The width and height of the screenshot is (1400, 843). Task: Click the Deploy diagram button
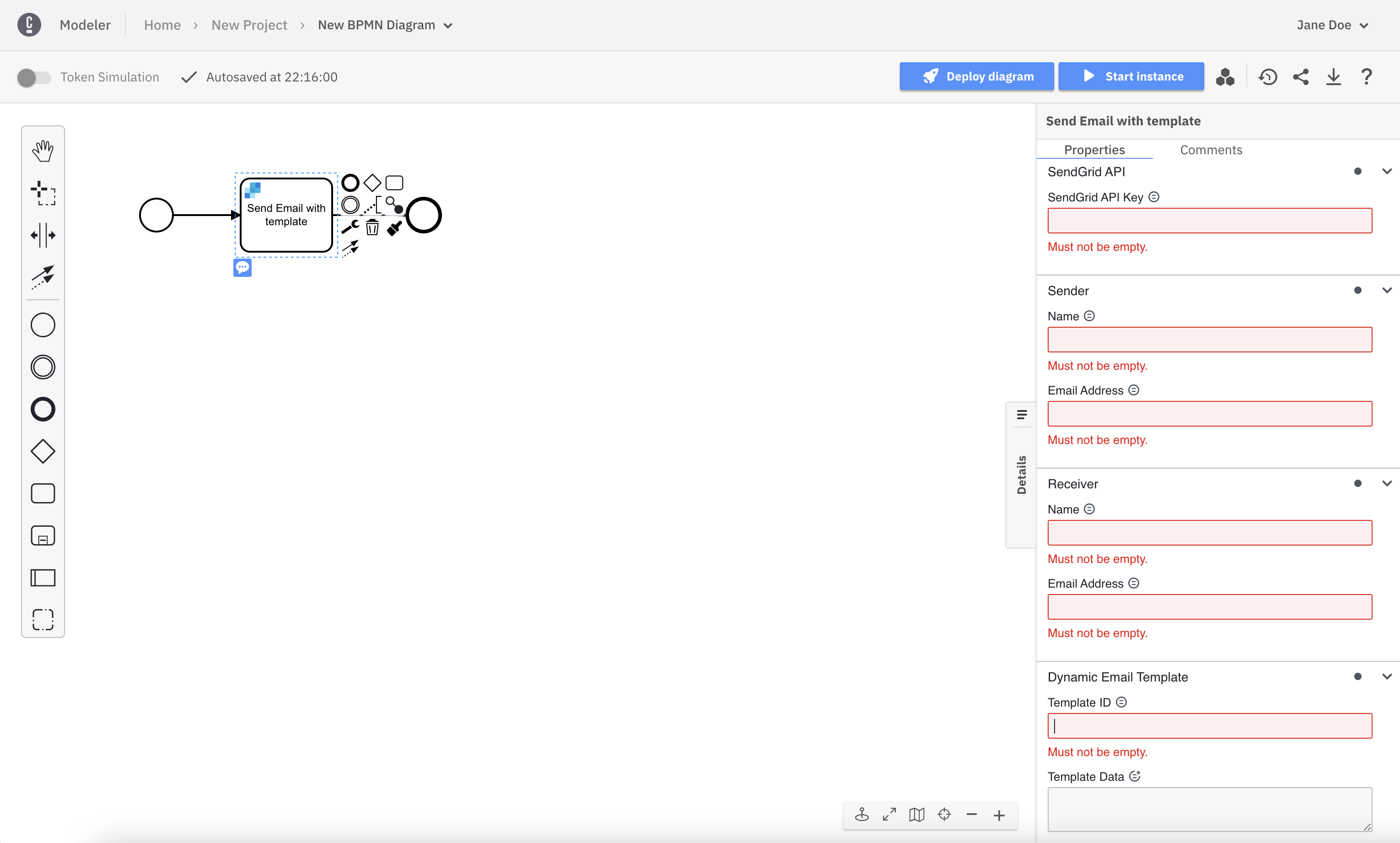click(x=976, y=76)
